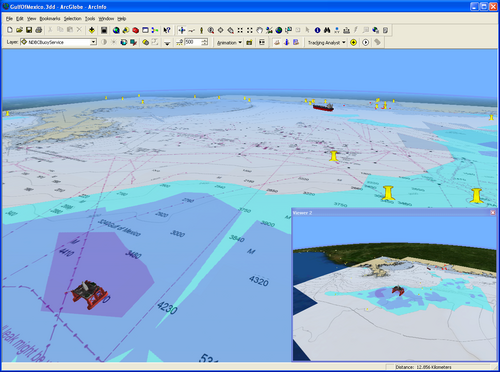Open the Selection menu
Screen dimensions: 500x372
(72, 19)
